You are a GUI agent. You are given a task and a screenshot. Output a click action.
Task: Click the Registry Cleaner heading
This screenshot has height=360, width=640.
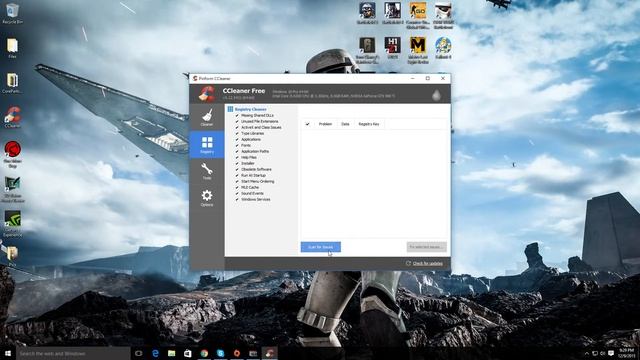(x=251, y=109)
